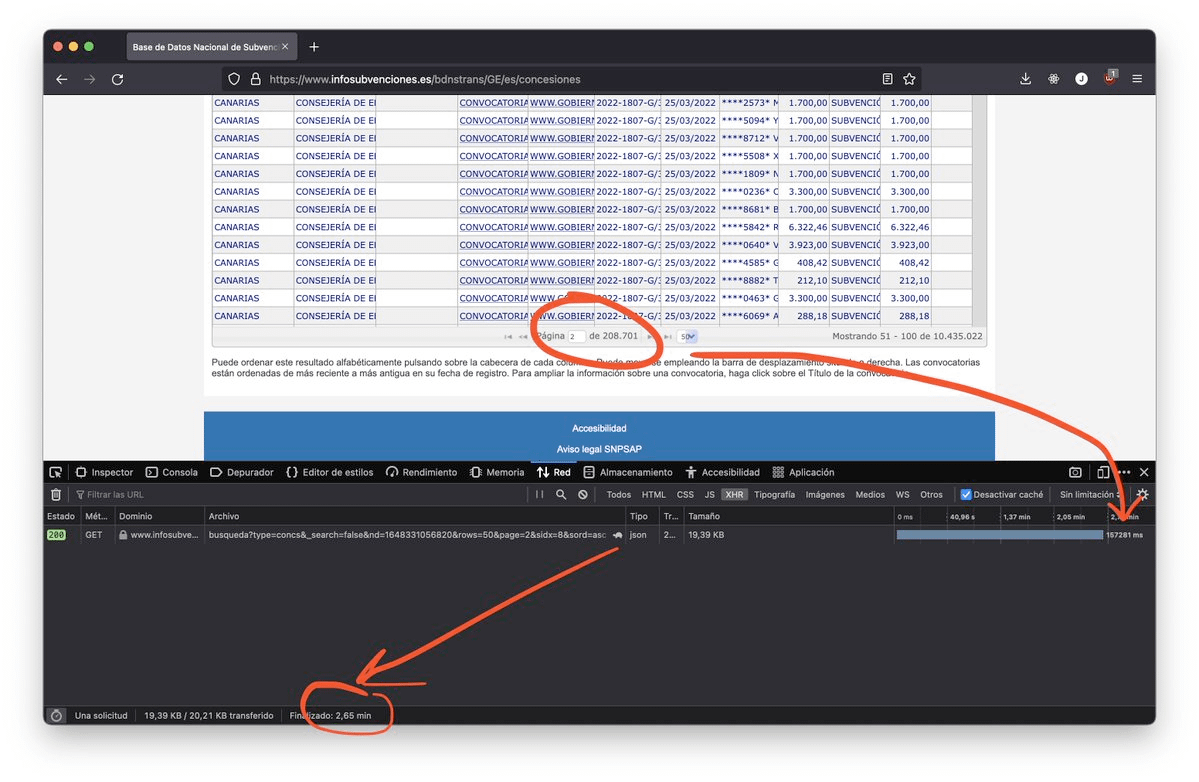Open the Sin limitación throttling dropdown
The height and width of the screenshot is (782, 1199).
[1091, 494]
